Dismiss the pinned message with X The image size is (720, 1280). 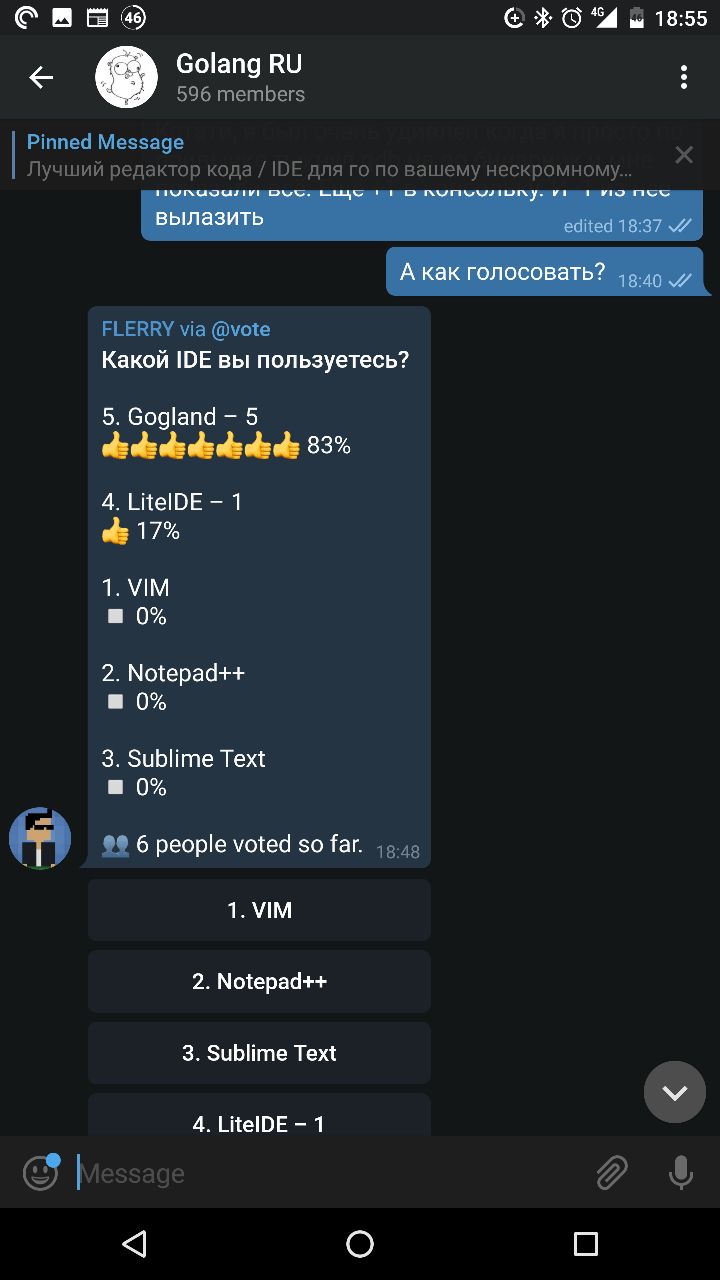pos(684,155)
